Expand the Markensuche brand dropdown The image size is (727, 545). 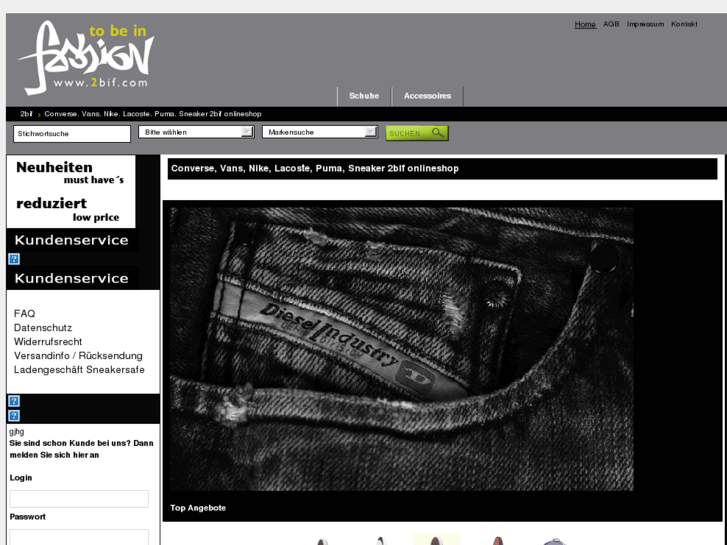click(x=320, y=132)
